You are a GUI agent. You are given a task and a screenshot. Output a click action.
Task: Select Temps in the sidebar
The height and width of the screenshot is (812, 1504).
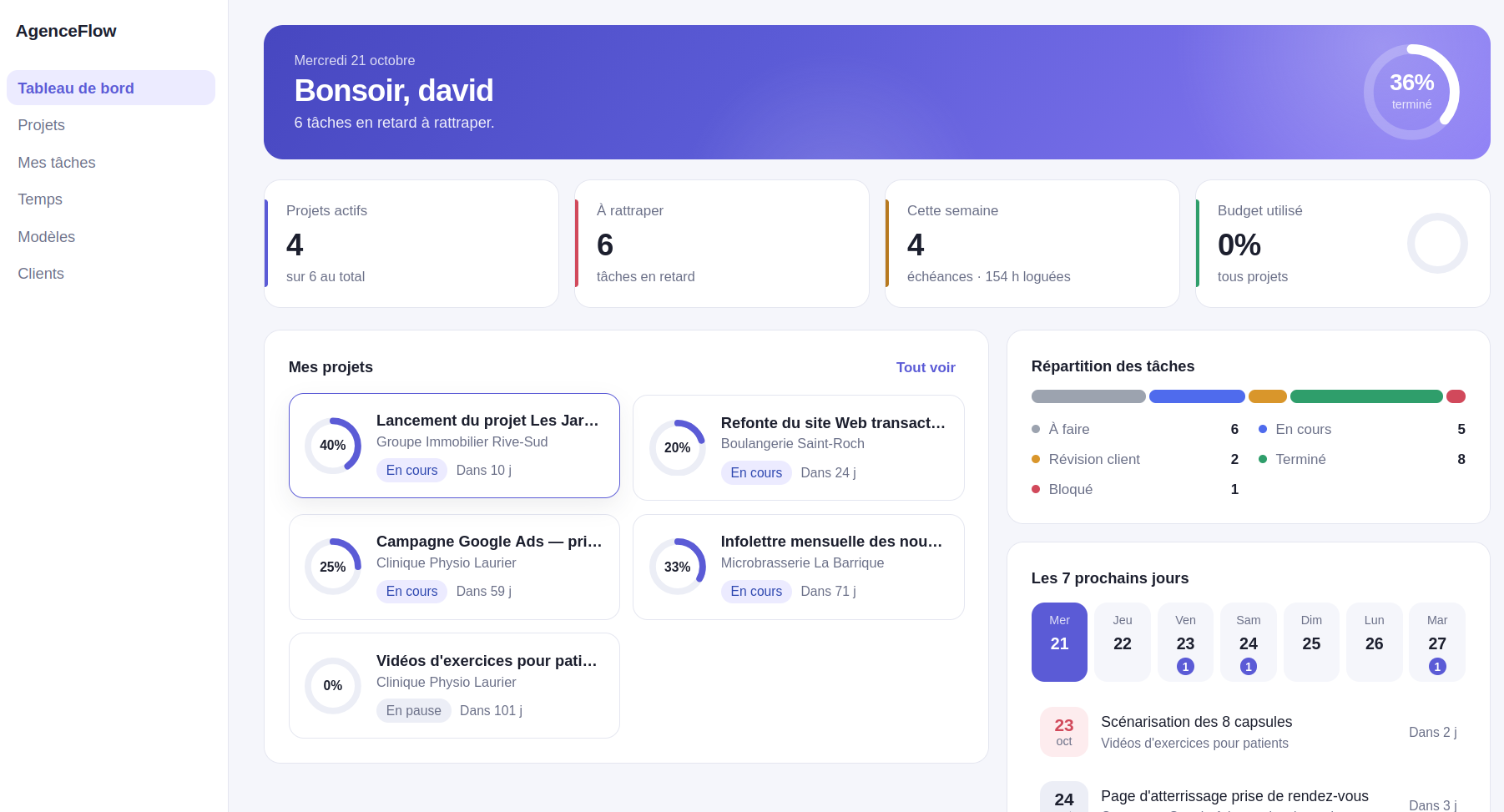click(111, 199)
